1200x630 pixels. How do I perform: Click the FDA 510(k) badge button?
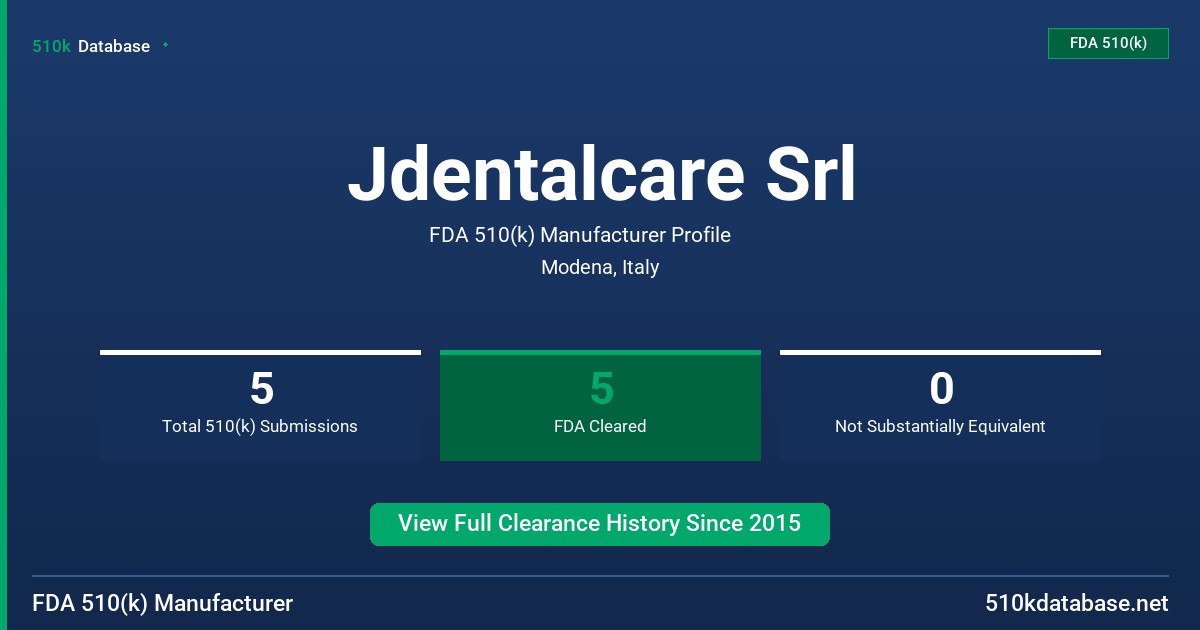[x=1108, y=43]
